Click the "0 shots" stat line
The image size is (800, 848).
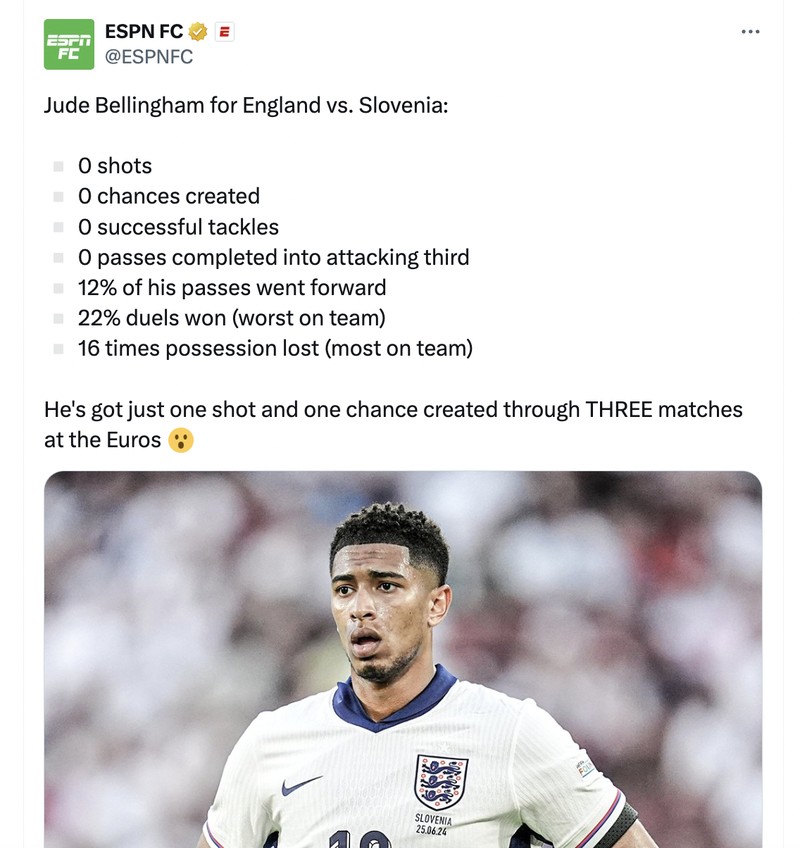point(115,166)
